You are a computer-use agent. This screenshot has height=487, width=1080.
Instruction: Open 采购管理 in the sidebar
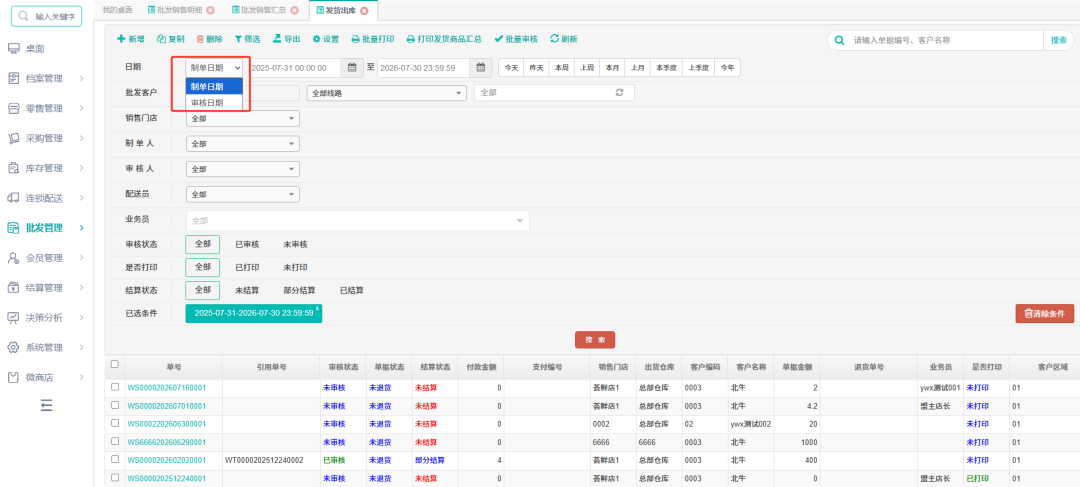44,138
